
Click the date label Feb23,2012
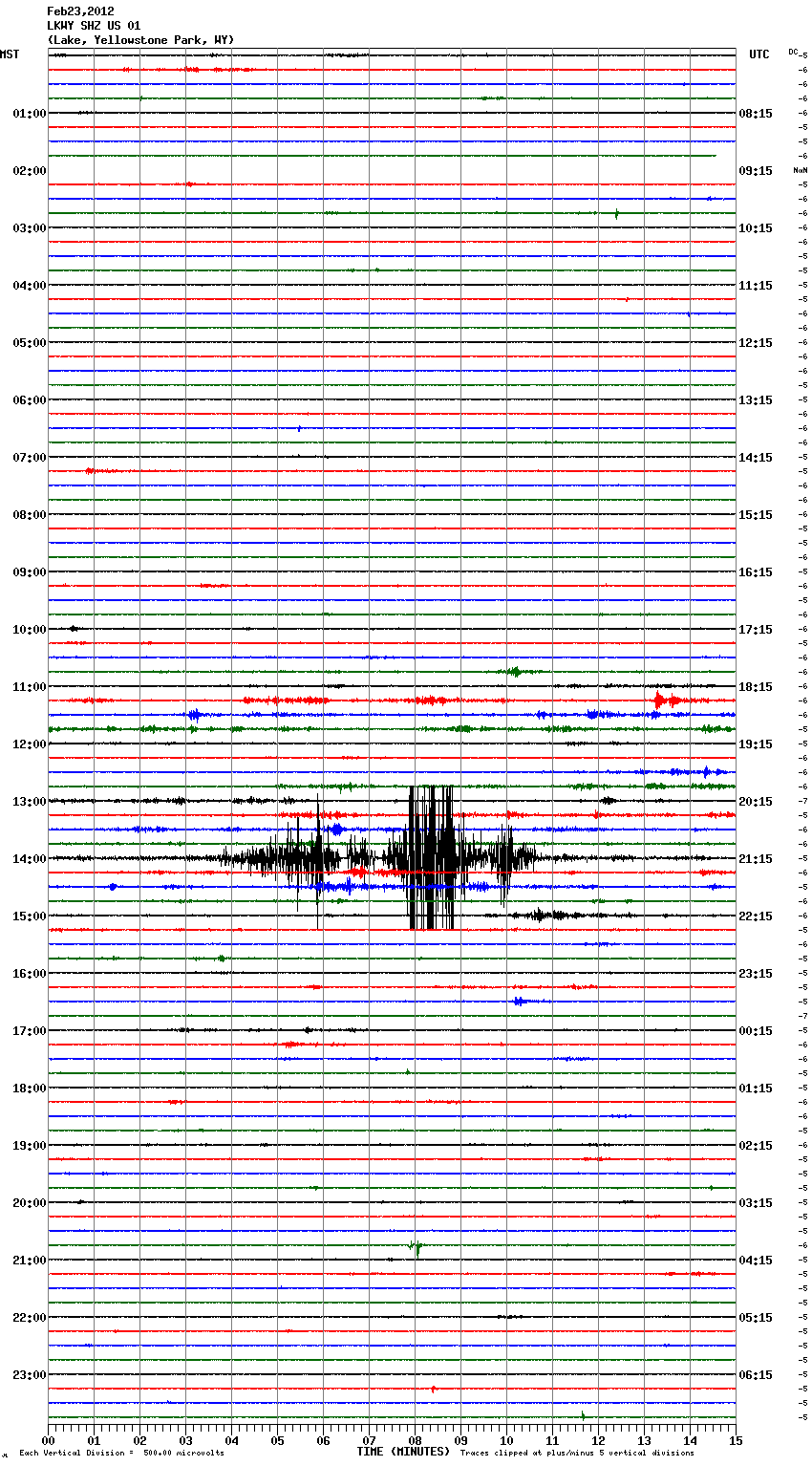[x=80, y=11]
